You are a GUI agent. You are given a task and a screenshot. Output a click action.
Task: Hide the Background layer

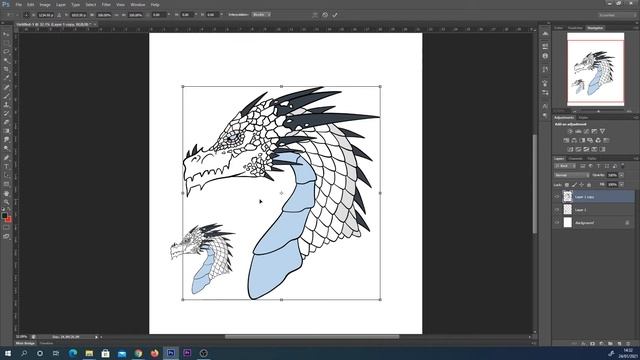pyautogui.click(x=557, y=223)
